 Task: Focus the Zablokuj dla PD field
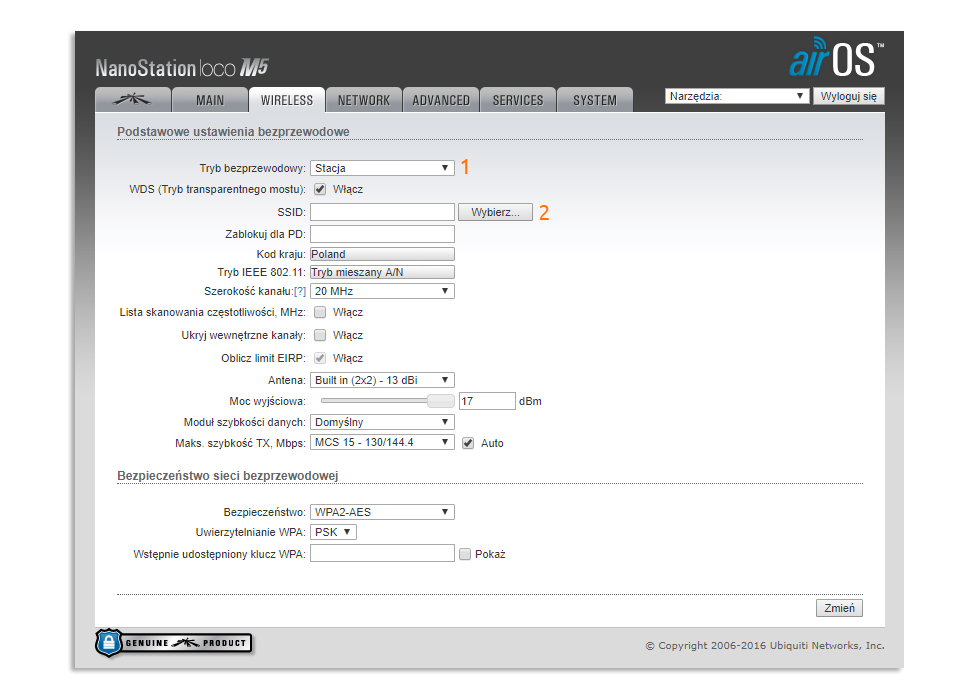tap(382, 234)
